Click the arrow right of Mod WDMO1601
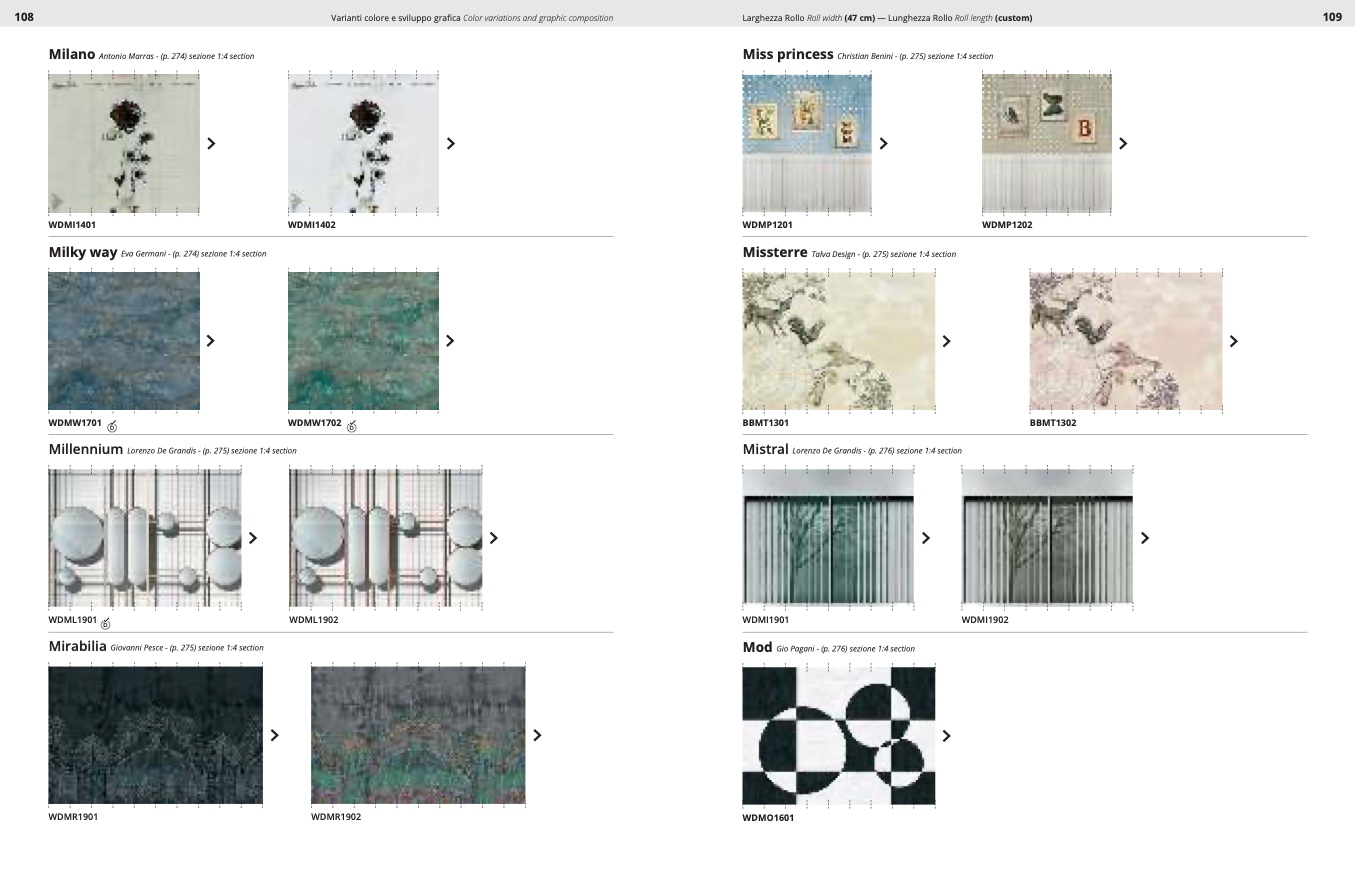This screenshot has height=878, width=1355. 946,736
